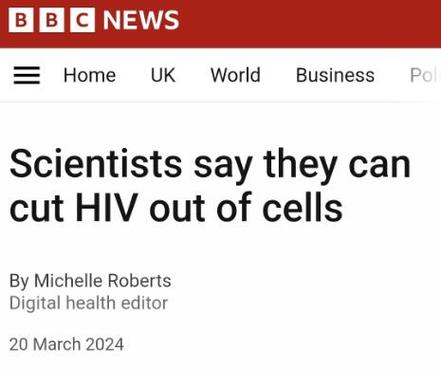
Task: Click the first B block of BBC logo
Action: tap(21, 20)
